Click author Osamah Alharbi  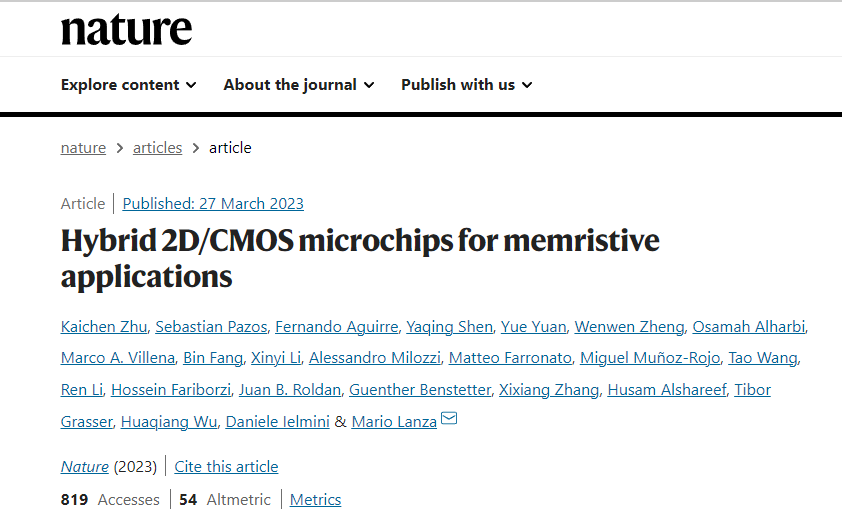749,326
